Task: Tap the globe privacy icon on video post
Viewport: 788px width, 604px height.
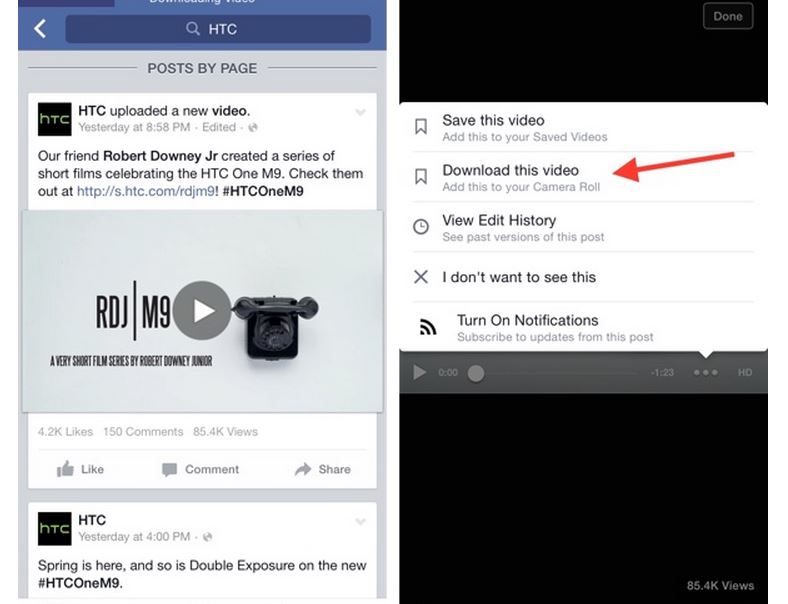Action: 253,128
